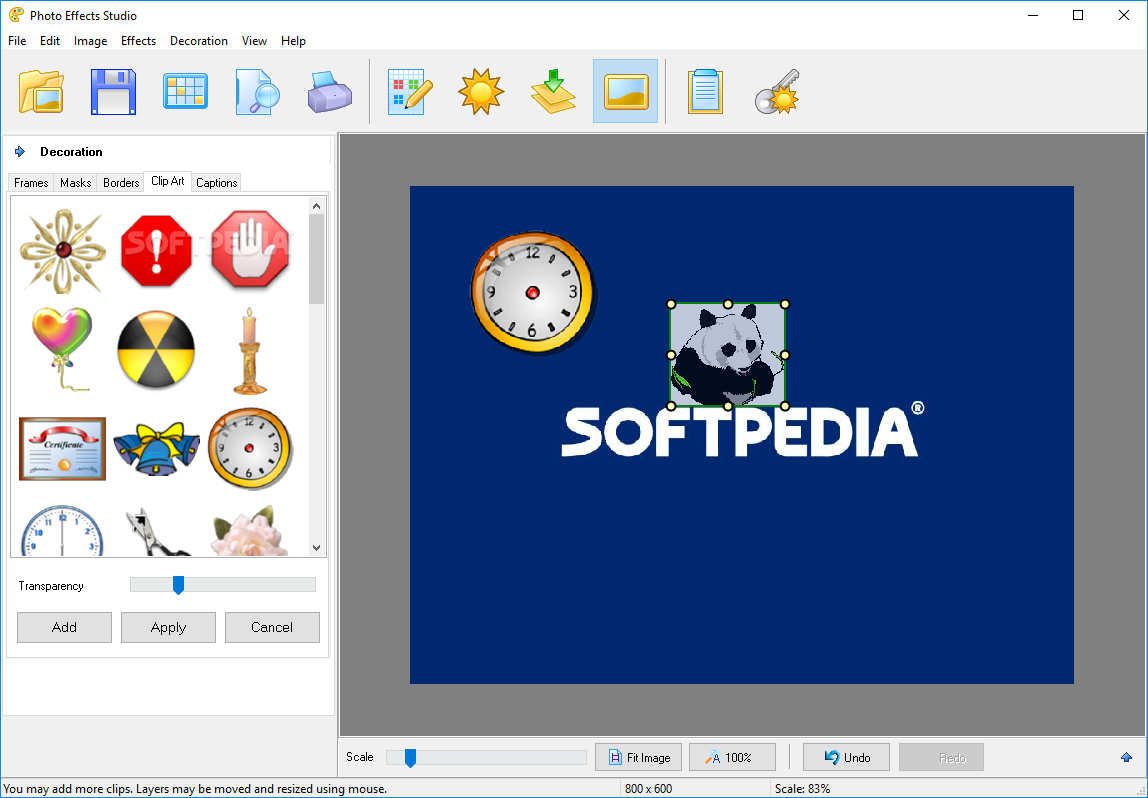This screenshot has width=1148, height=798.
Task: Click the Cancel button
Action: click(272, 627)
